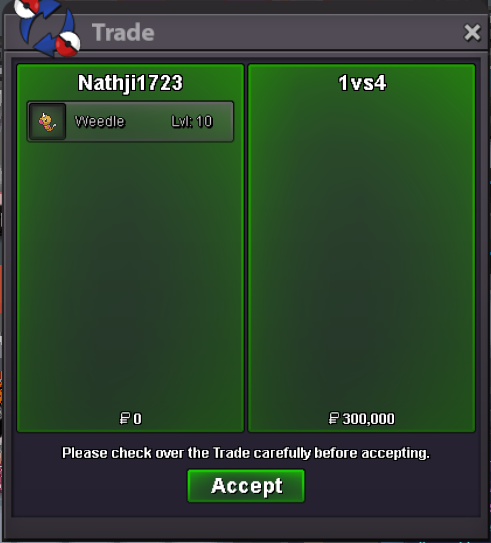Click the 1vs4 player name

pyautogui.click(x=362, y=83)
